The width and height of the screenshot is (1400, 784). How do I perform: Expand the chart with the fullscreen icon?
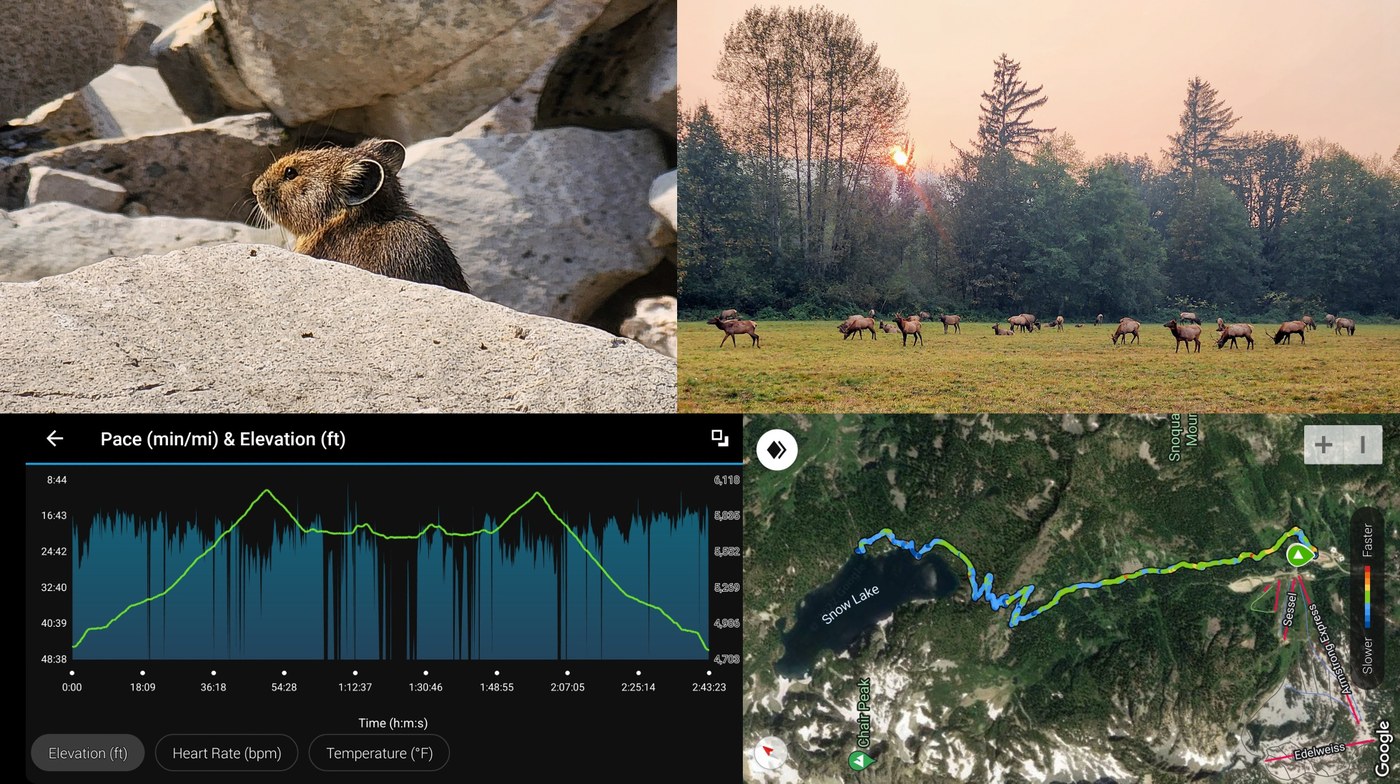coord(719,438)
